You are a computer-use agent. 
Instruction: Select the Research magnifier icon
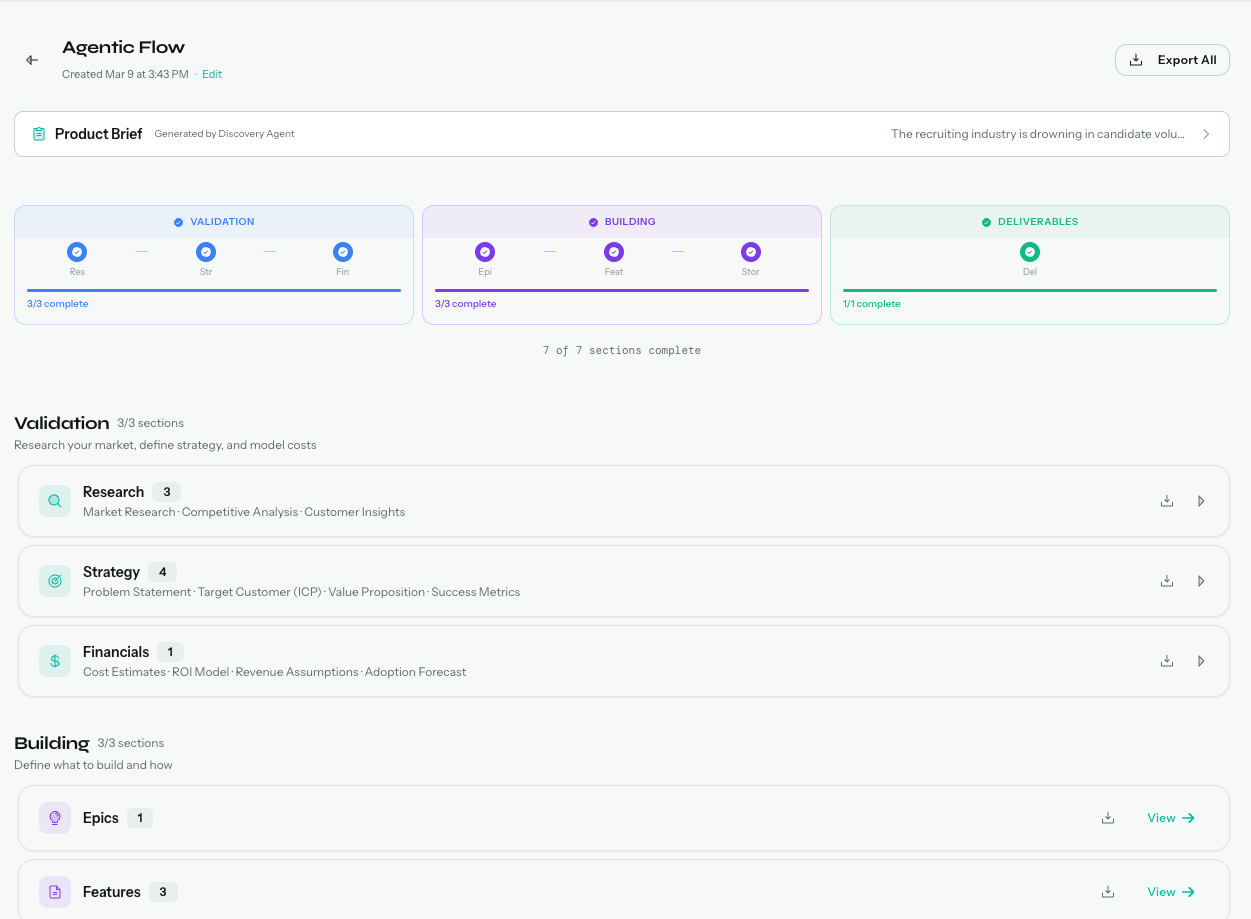pyautogui.click(x=55, y=500)
